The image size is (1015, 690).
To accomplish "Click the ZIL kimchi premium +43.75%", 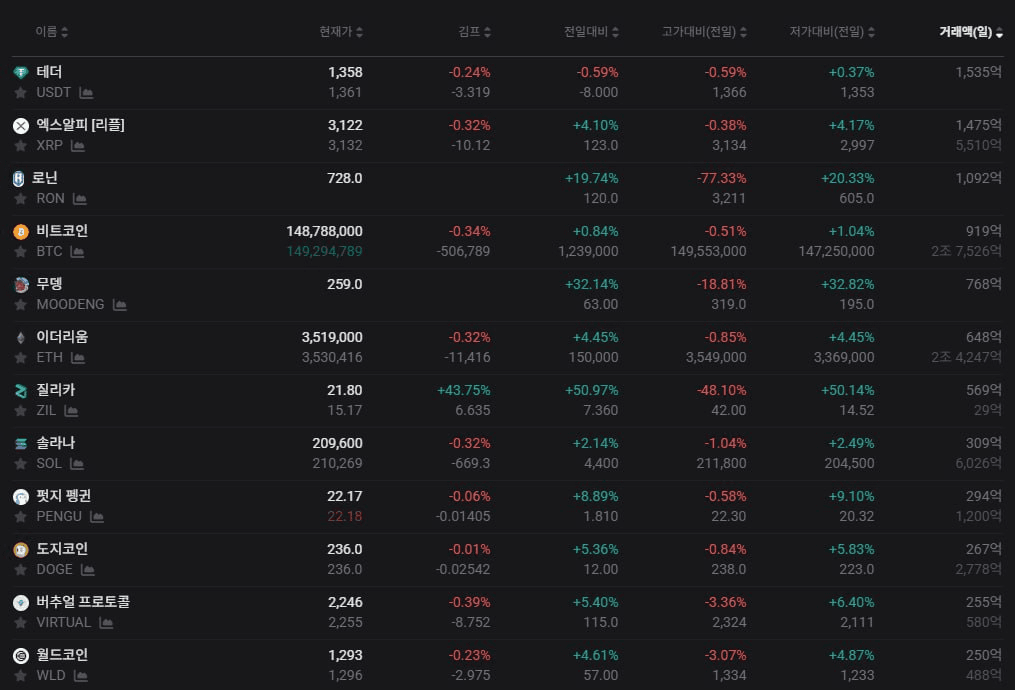I will tap(463, 391).
